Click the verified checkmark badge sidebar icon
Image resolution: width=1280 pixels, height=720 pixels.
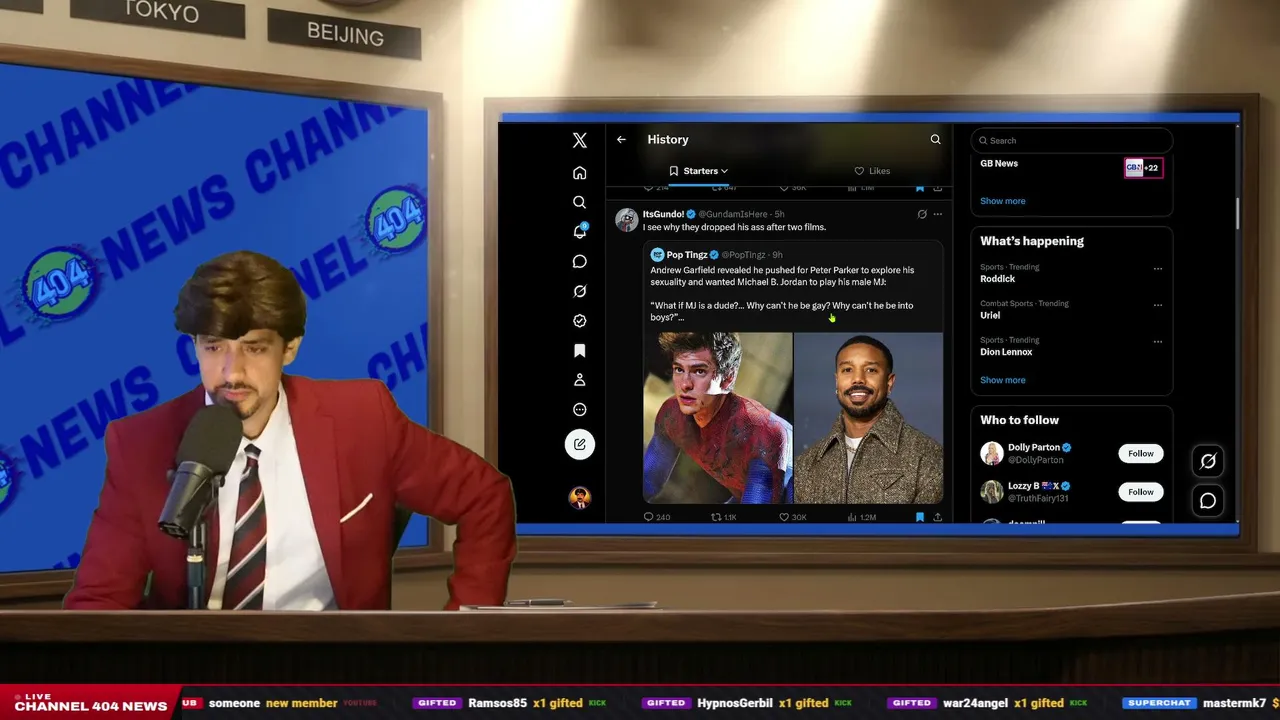(x=579, y=321)
